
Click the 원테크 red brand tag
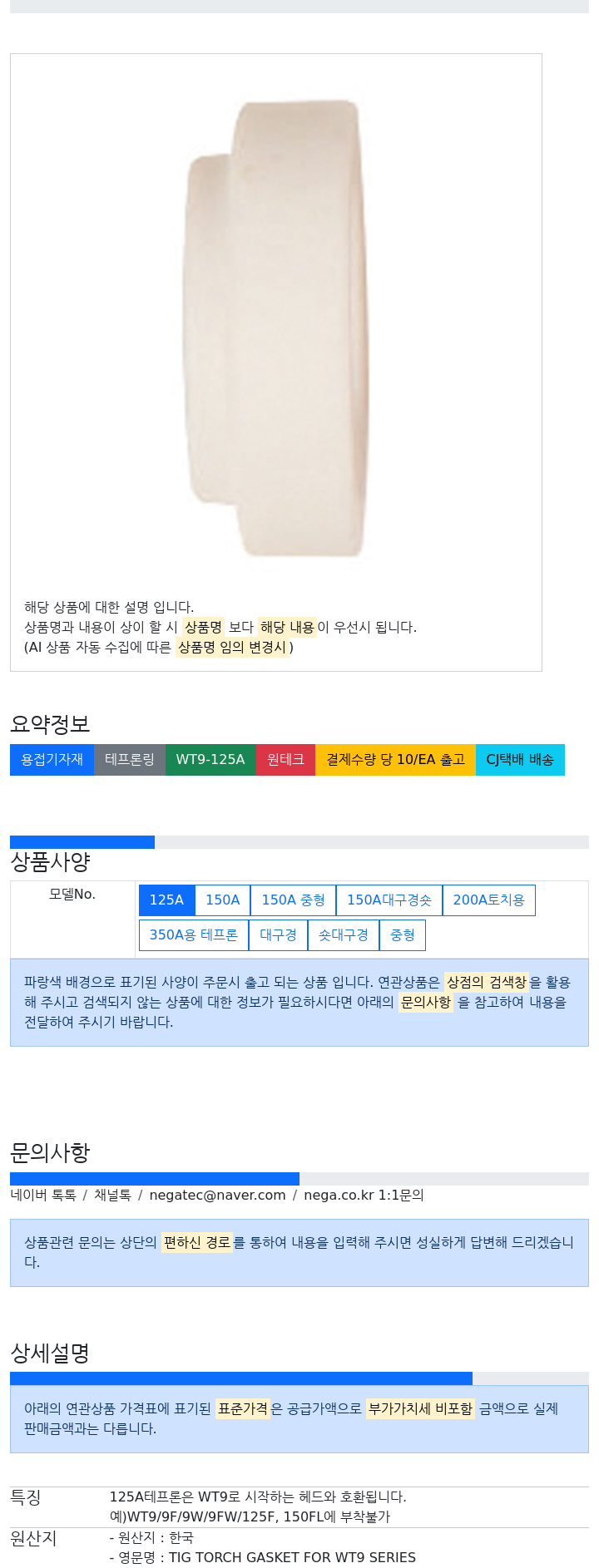click(x=285, y=759)
